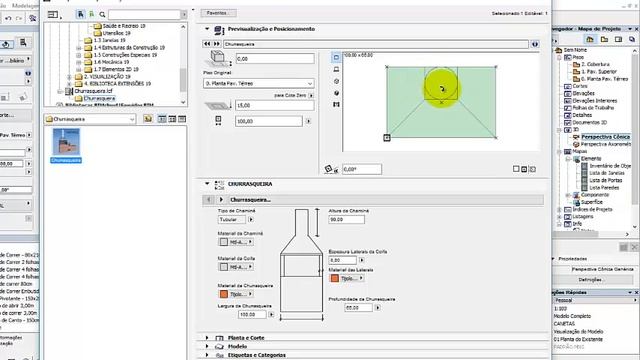This screenshot has height=360, width=640.
Task: Click Project Map icon in Navigator
Action: pyautogui.click(x=590, y=39)
